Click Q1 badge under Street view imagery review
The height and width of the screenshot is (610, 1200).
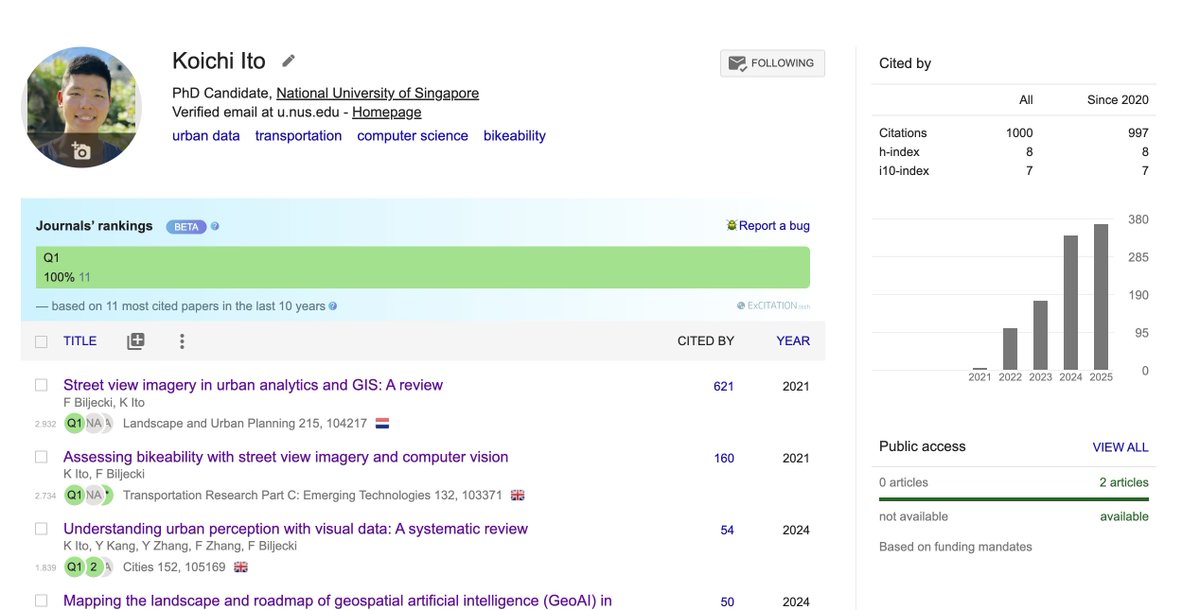click(74, 423)
